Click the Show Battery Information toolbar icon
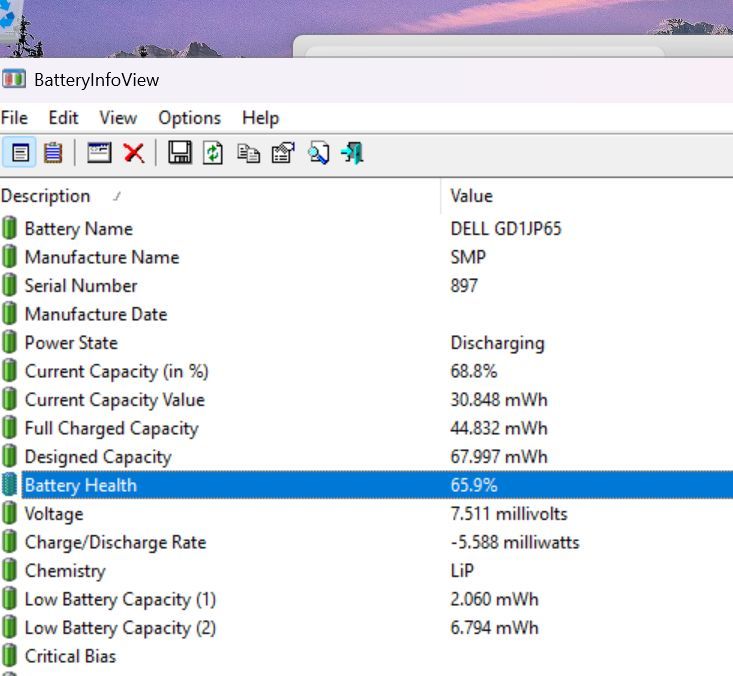733x676 pixels. pos(21,153)
